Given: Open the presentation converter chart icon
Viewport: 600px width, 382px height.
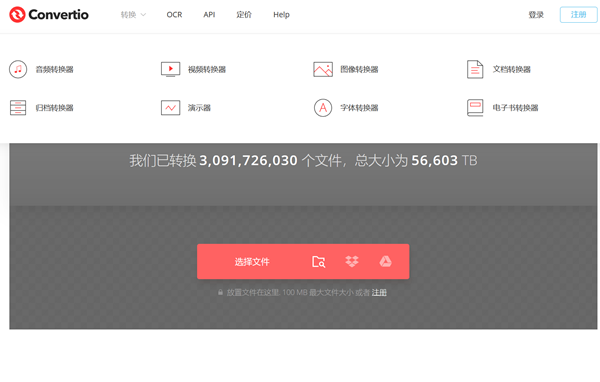Looking at the screenshot, I should click(170, 108).
